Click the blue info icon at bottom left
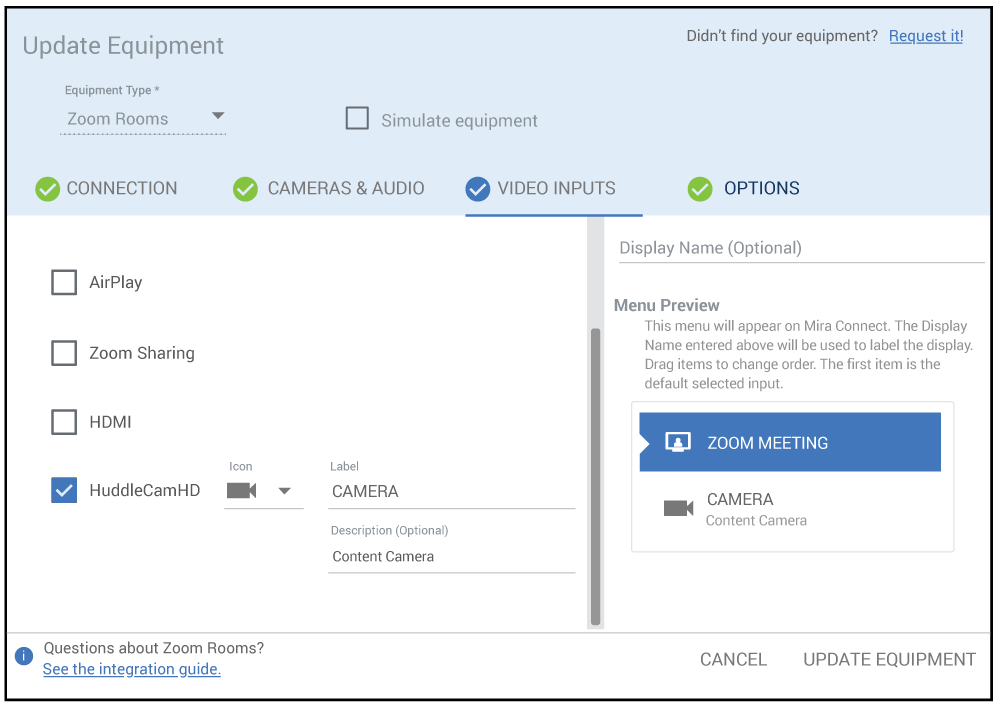1000x702 pixels. pyautogui.click(x=24, y=657)
